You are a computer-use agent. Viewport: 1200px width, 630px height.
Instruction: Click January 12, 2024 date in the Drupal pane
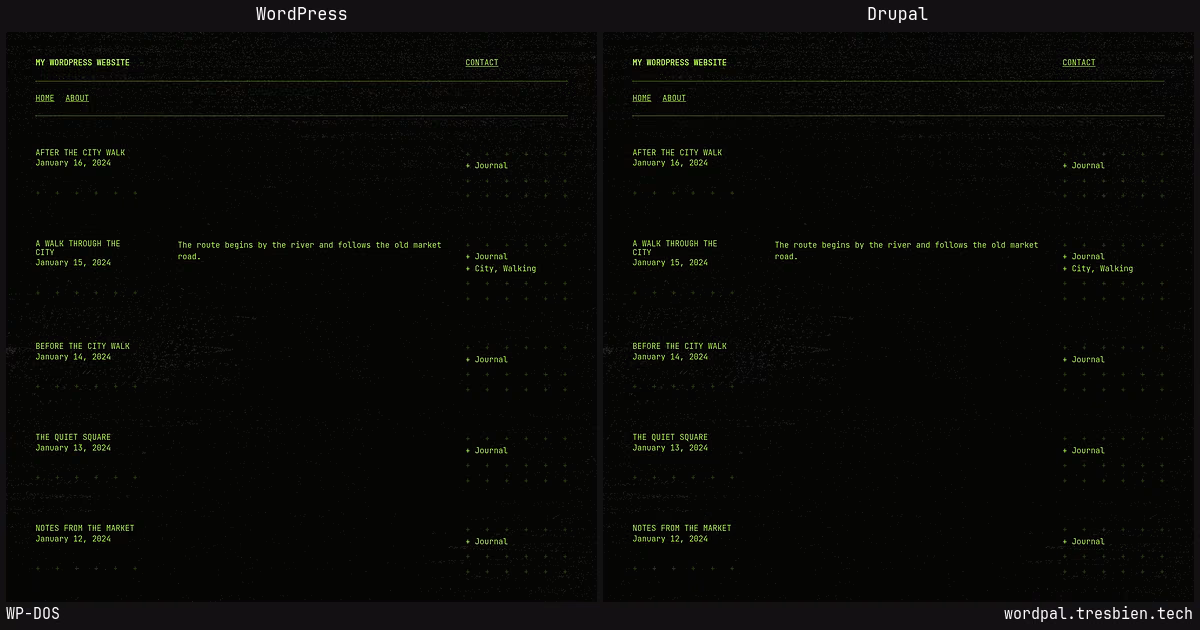[x=670, y=538]
